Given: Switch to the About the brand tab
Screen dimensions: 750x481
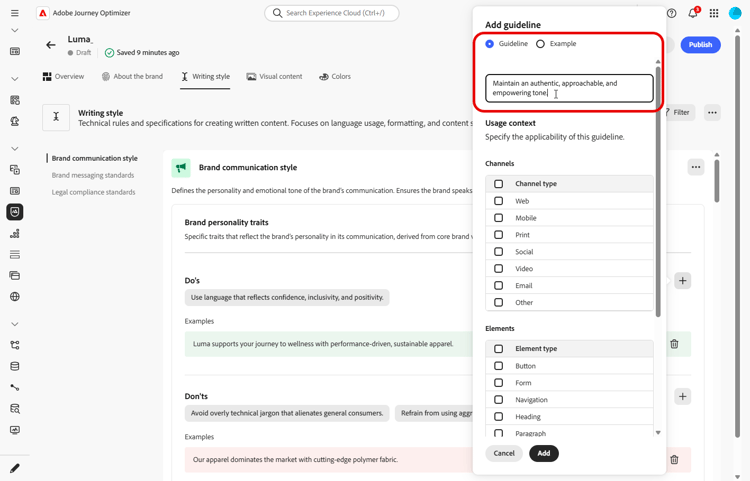Looking at the screenshot, I should pos(132,77).
